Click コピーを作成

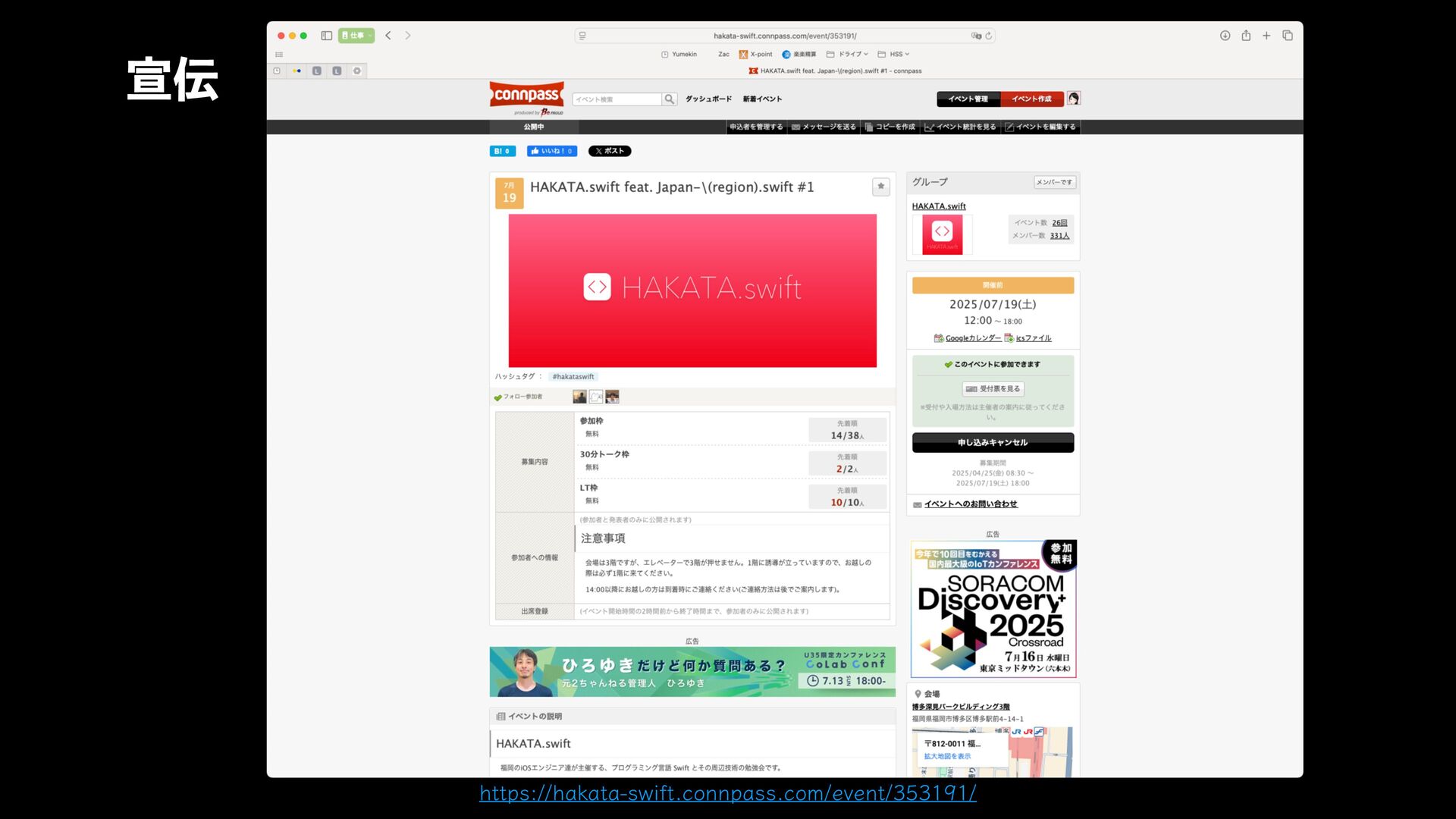(x=890, y=127)
